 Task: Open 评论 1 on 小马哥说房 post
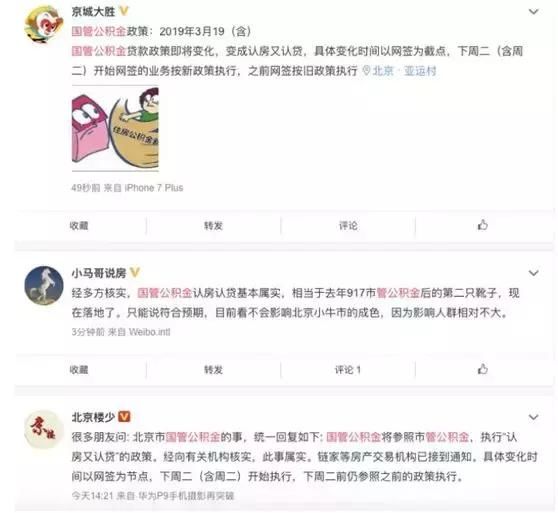(348, 370)
